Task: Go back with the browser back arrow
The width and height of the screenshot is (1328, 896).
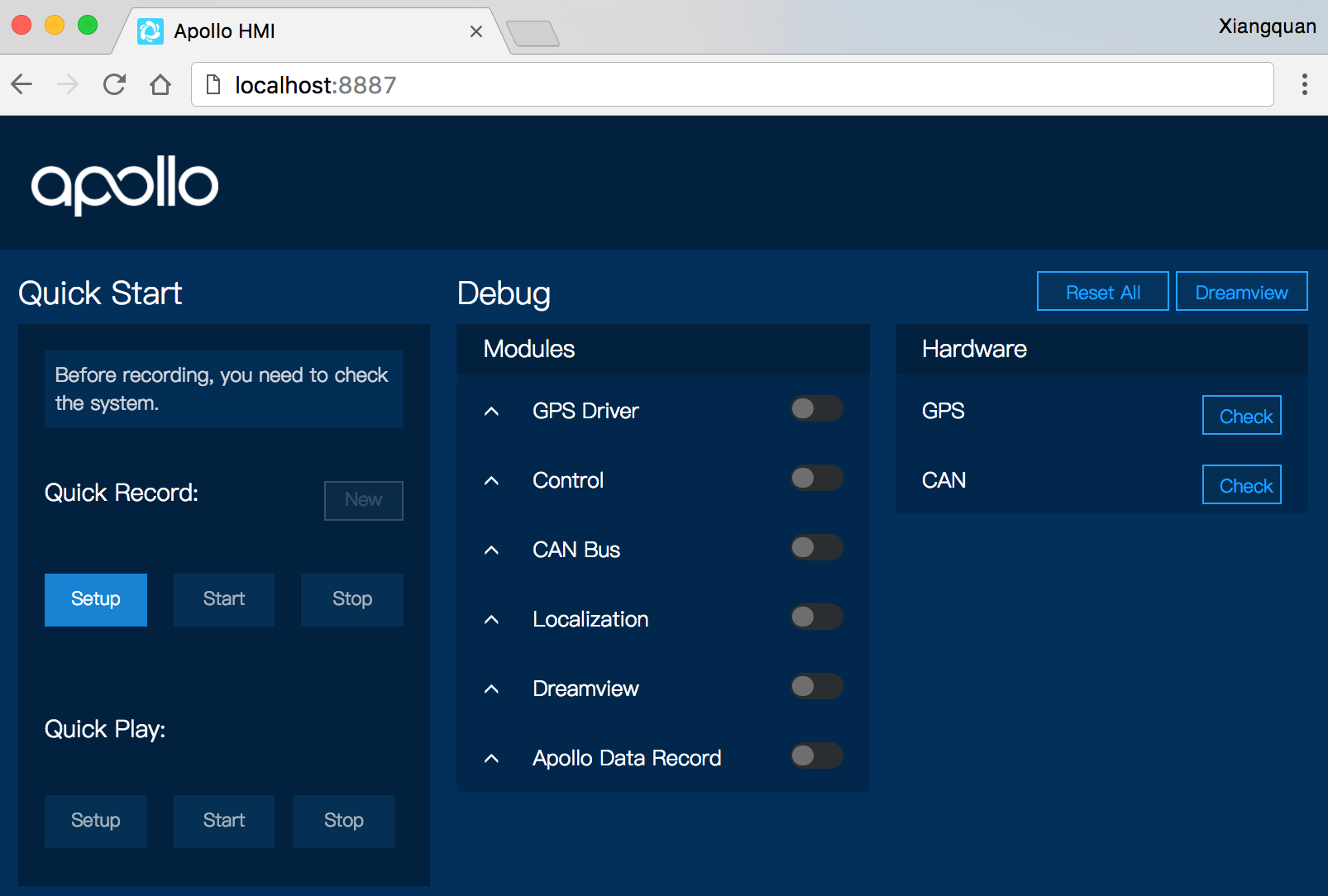Action: point(22,84)
